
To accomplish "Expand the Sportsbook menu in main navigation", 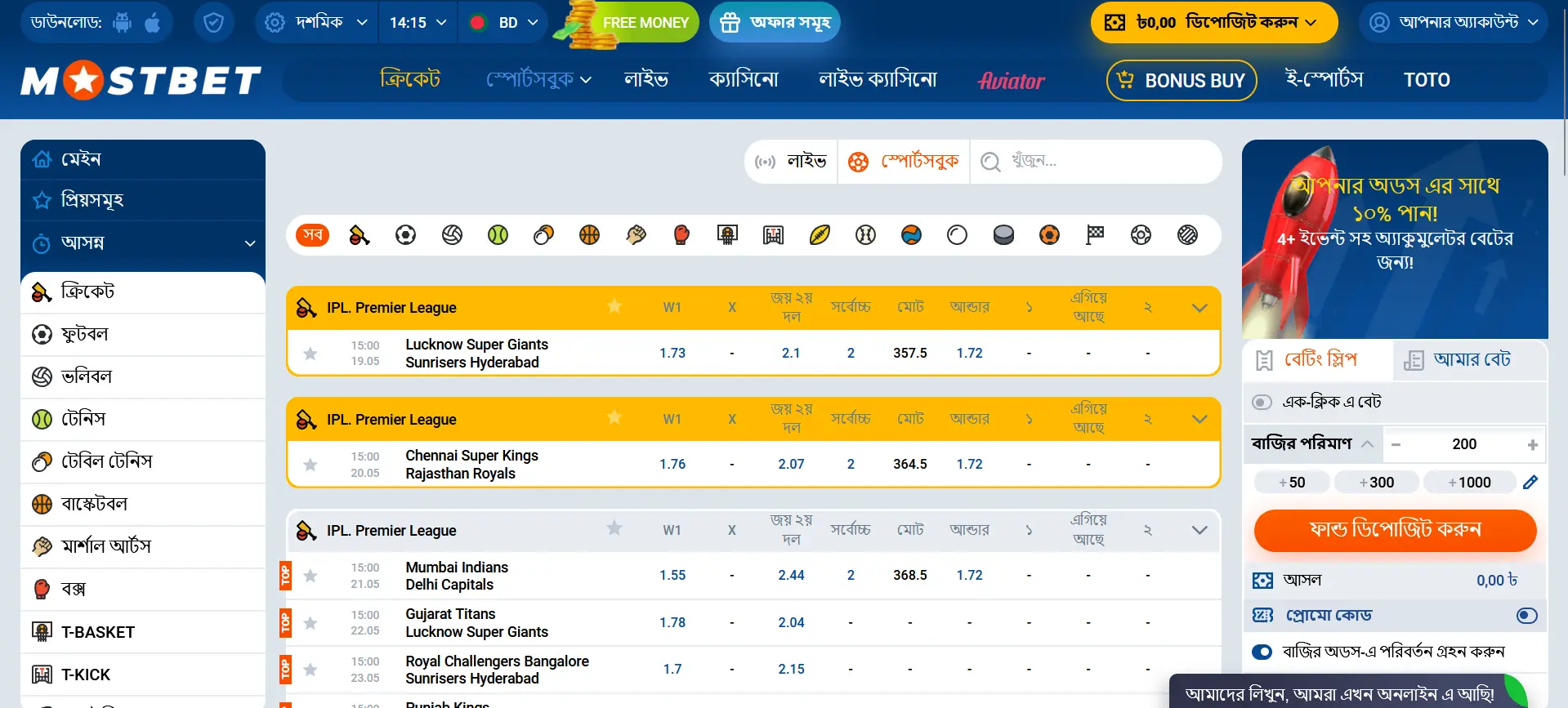I will tap(538, 80).
